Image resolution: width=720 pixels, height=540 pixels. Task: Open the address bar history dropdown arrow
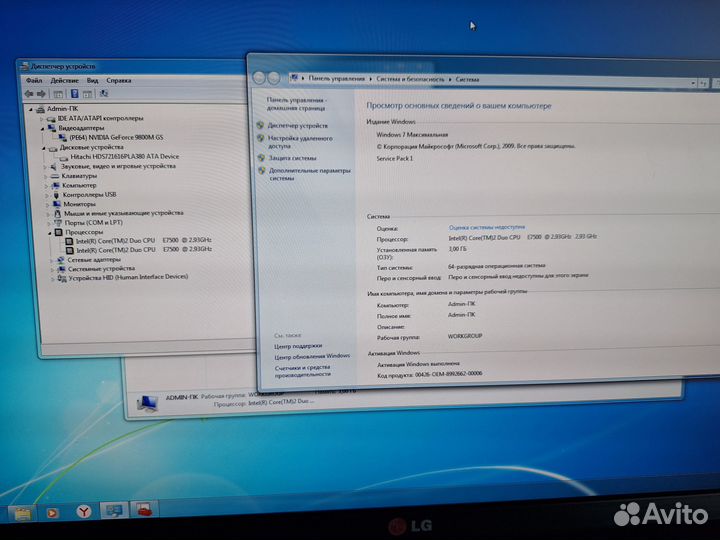click(693, 83)
